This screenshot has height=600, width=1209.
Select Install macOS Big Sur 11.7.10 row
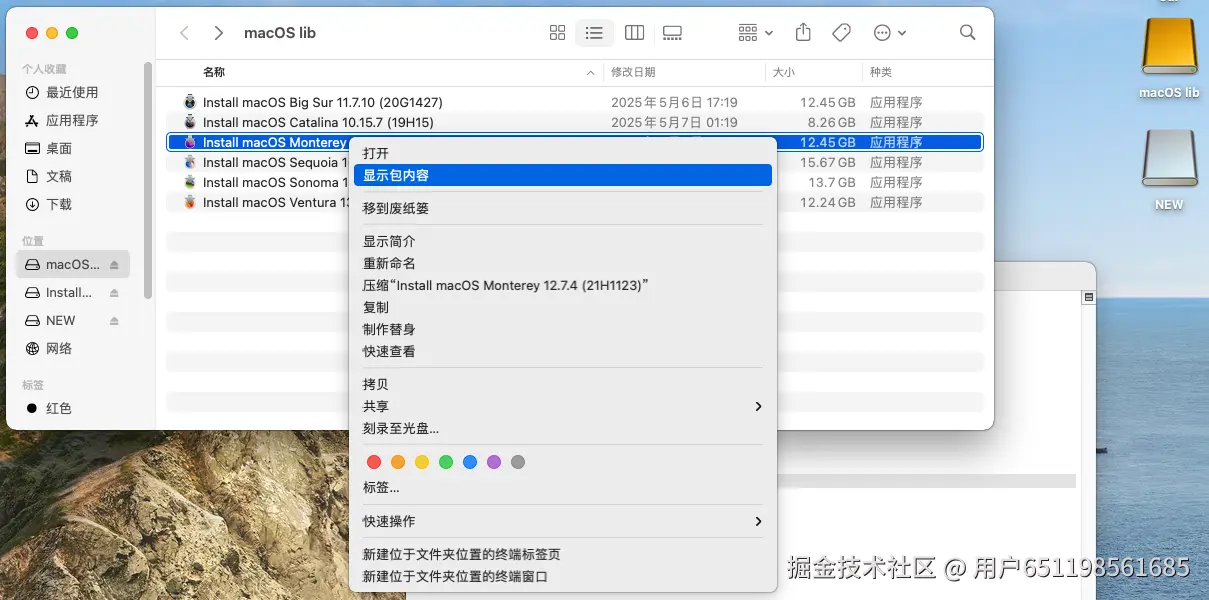[x=575, y=102]
